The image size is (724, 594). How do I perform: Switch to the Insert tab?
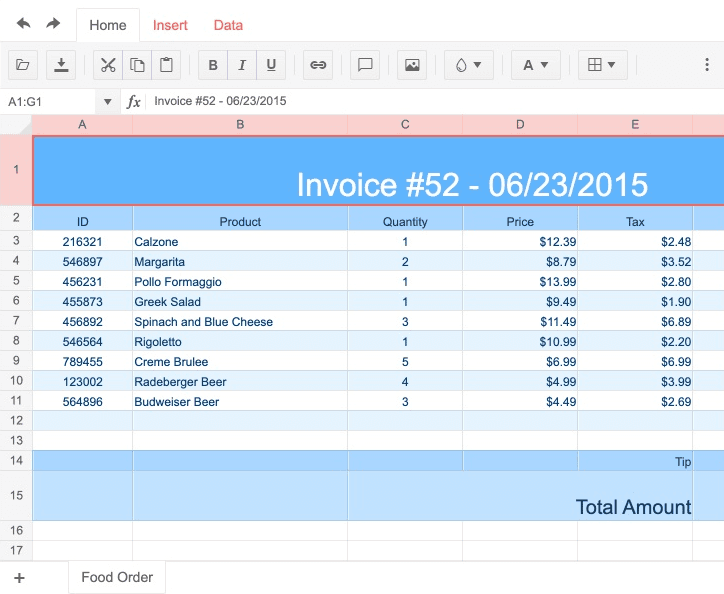click(170, 25)
